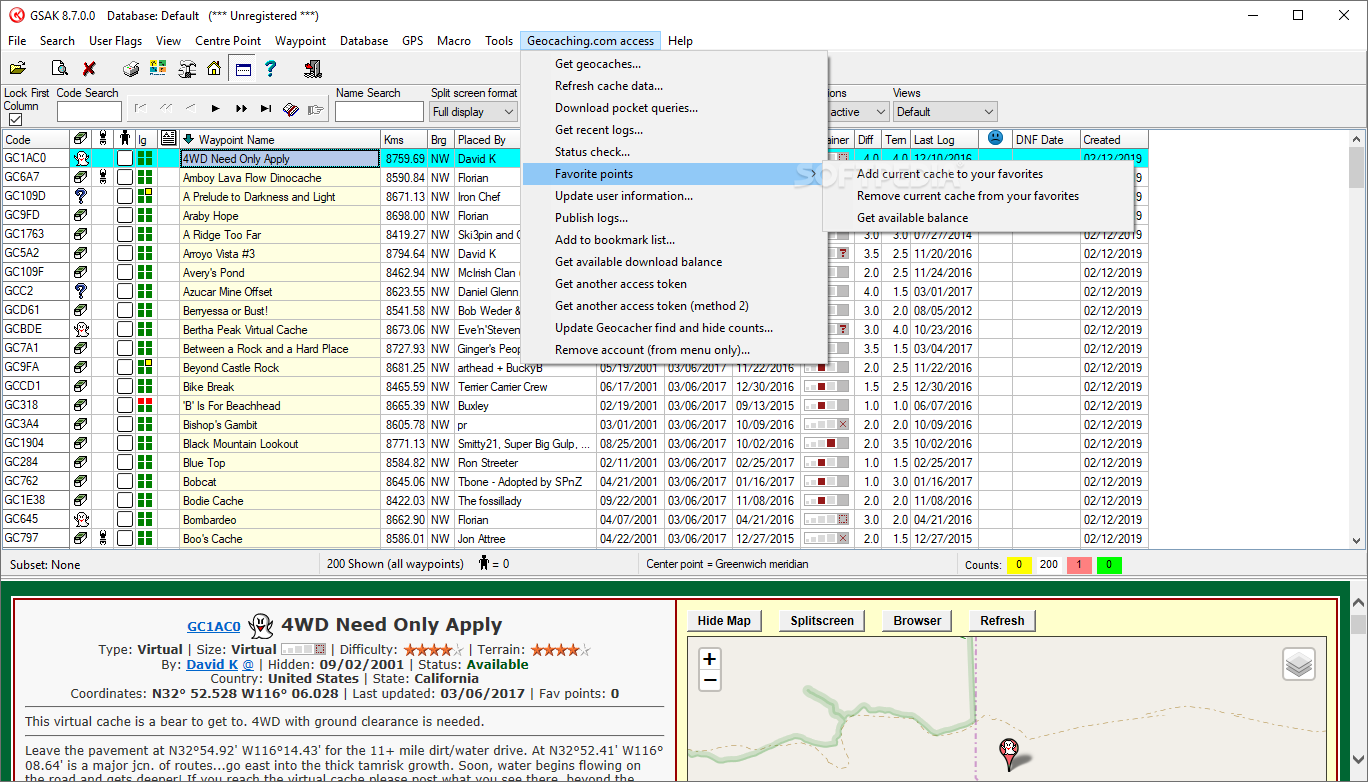The image size is (1368, 782).
Task: Click the travel bug column header icon
Action: coord(102,139)
